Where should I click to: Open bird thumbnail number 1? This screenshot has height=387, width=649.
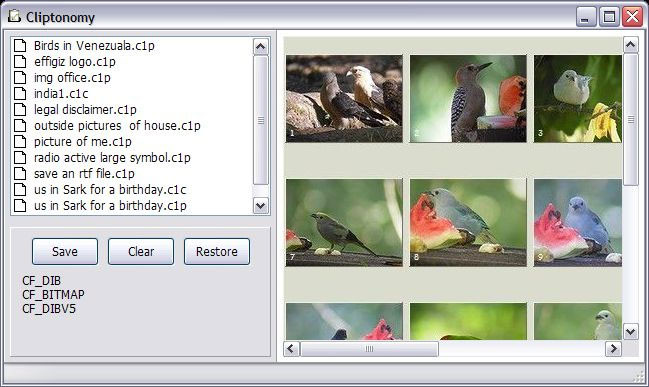[x=344, y=99]
